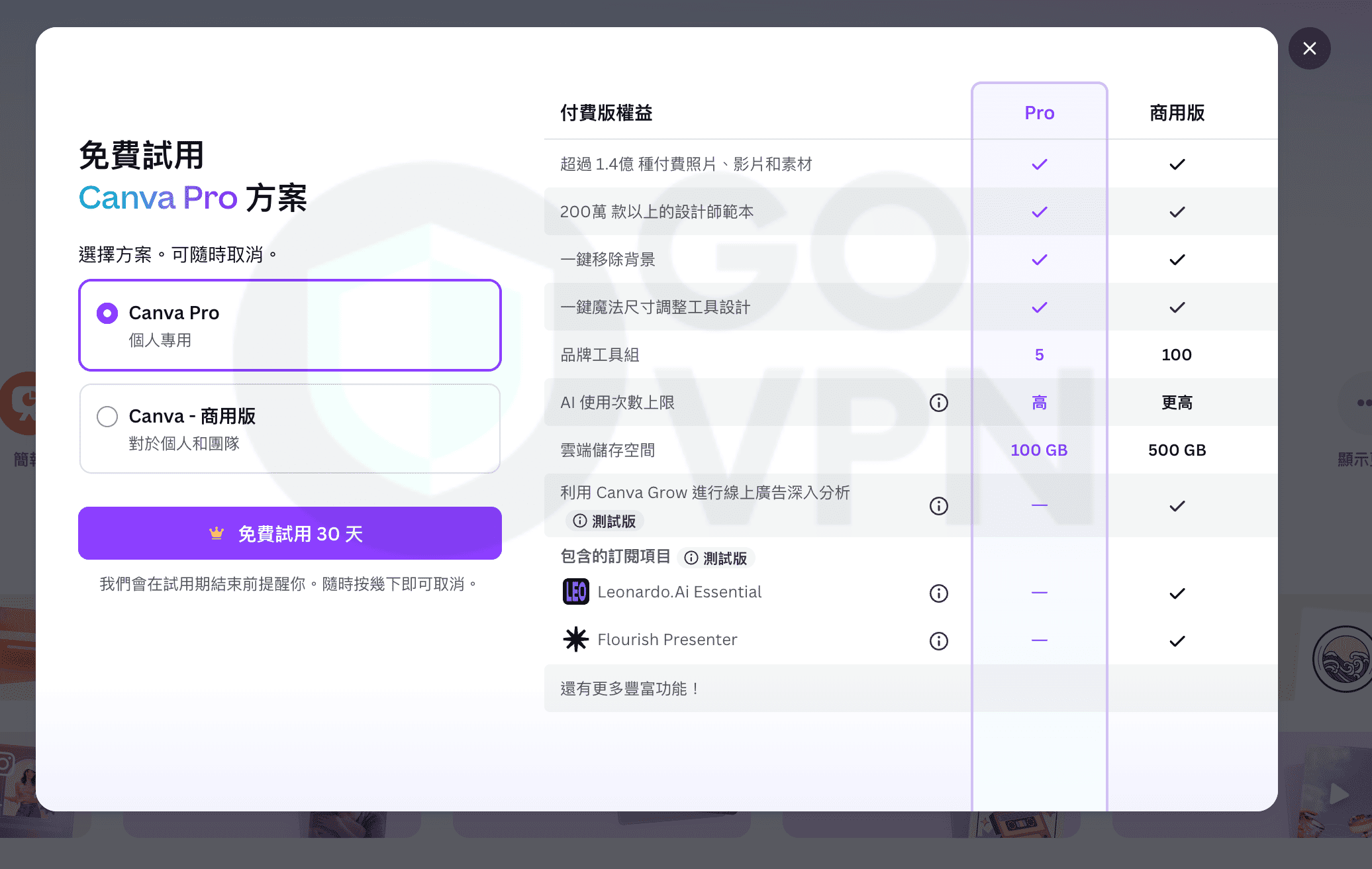Select the Canva 商用版 plan option
Screen dimensions: 1372x869
[x=107, y=416]
